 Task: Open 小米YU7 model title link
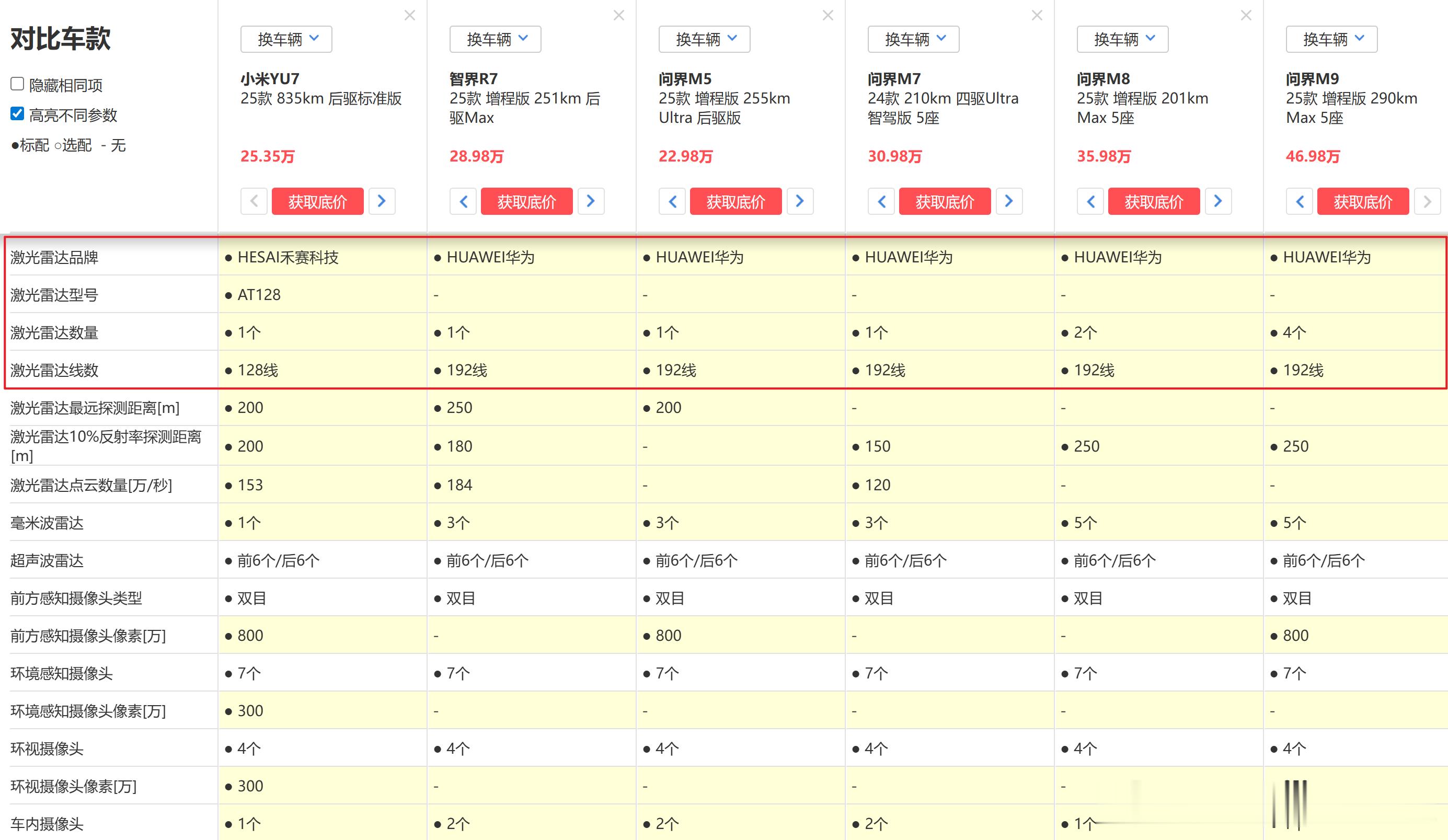pyautogui.click(x=270, y=79)
